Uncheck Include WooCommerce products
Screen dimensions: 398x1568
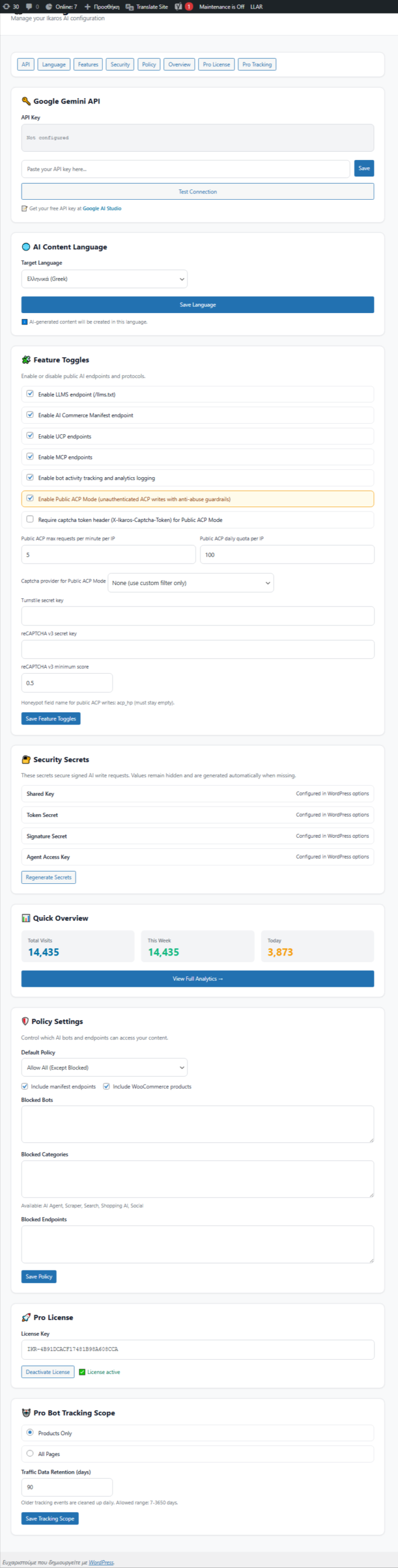[x=106, y=1086]
